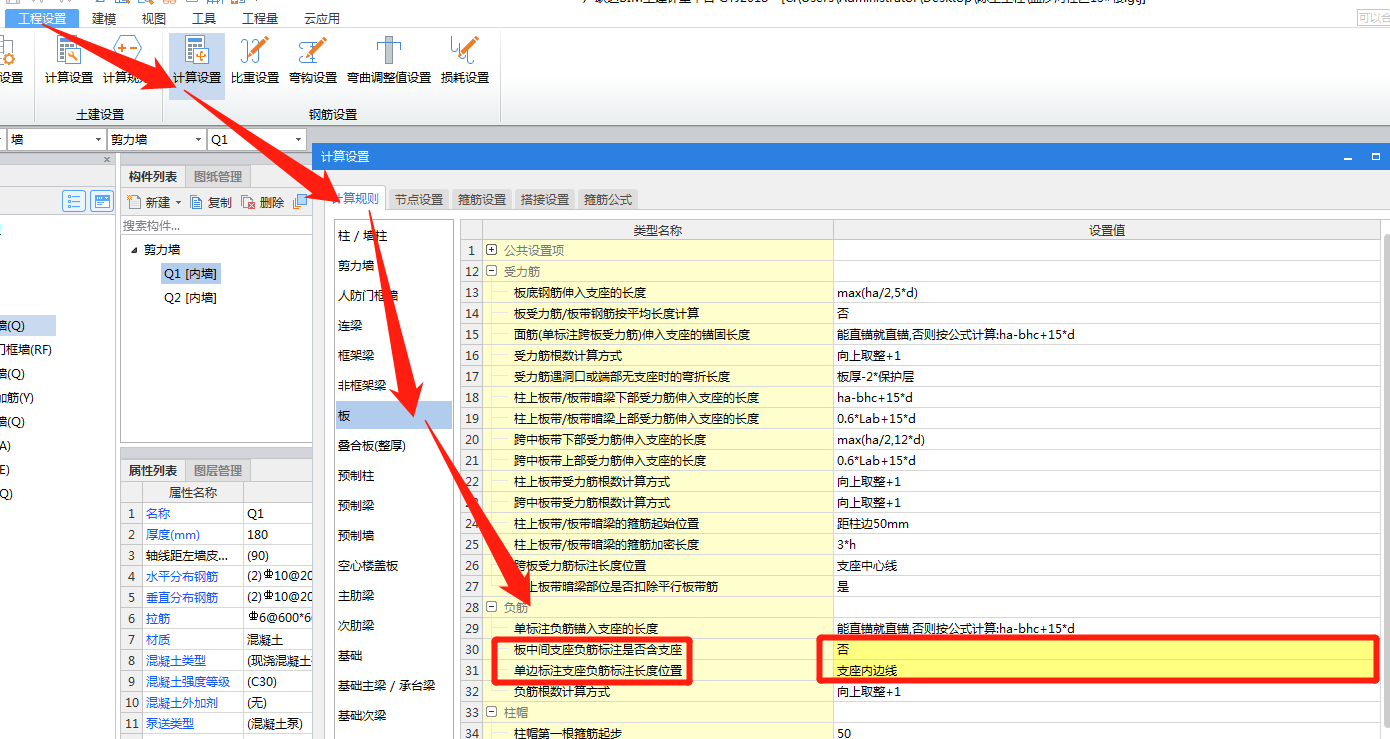Image resolution: width=1390 pixels, height=739 pixels.
Task: Expand 公共设置项 group in row 1
Action: pos(491,250)
